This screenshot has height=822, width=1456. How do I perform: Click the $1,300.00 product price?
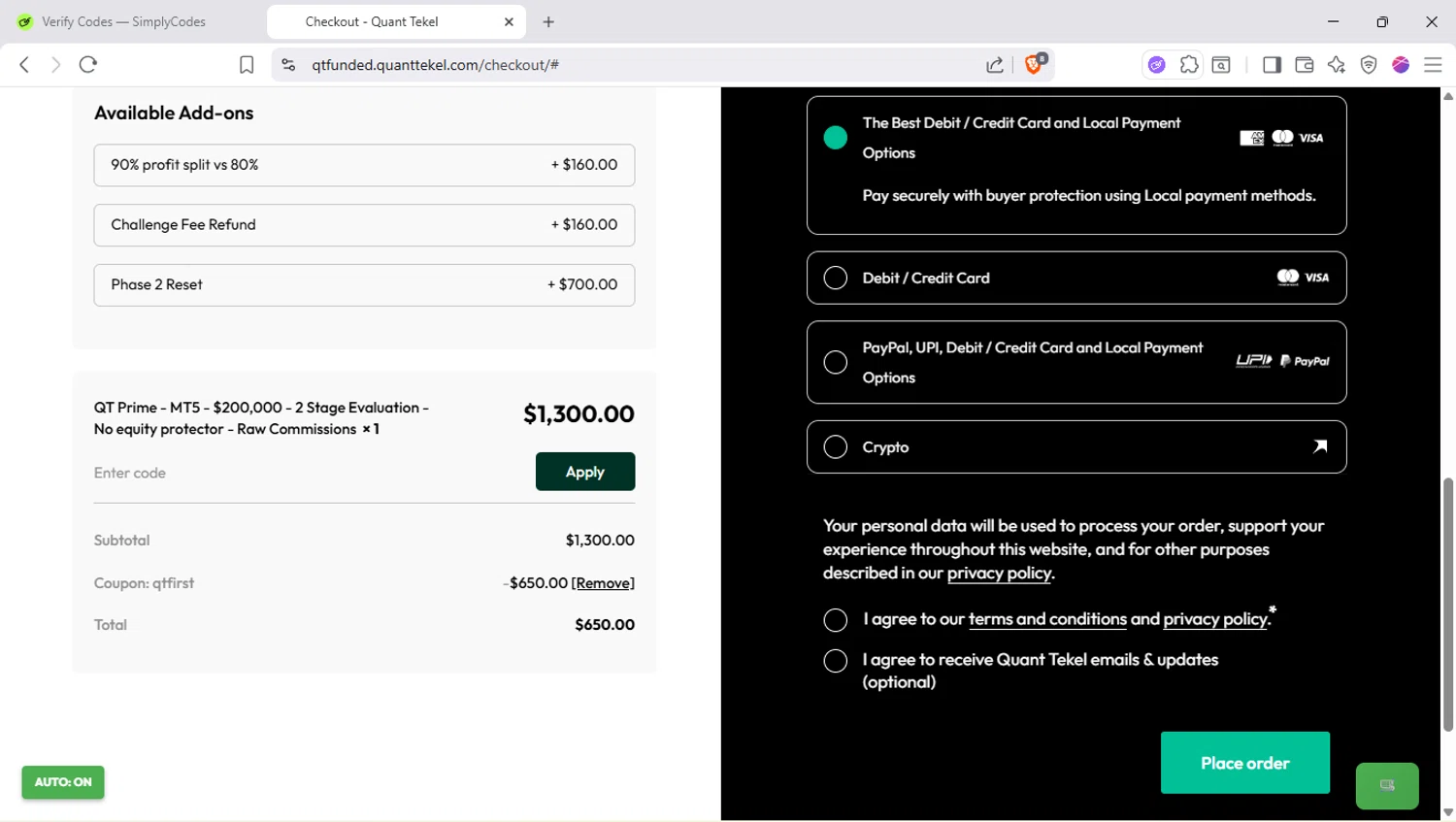579,414
